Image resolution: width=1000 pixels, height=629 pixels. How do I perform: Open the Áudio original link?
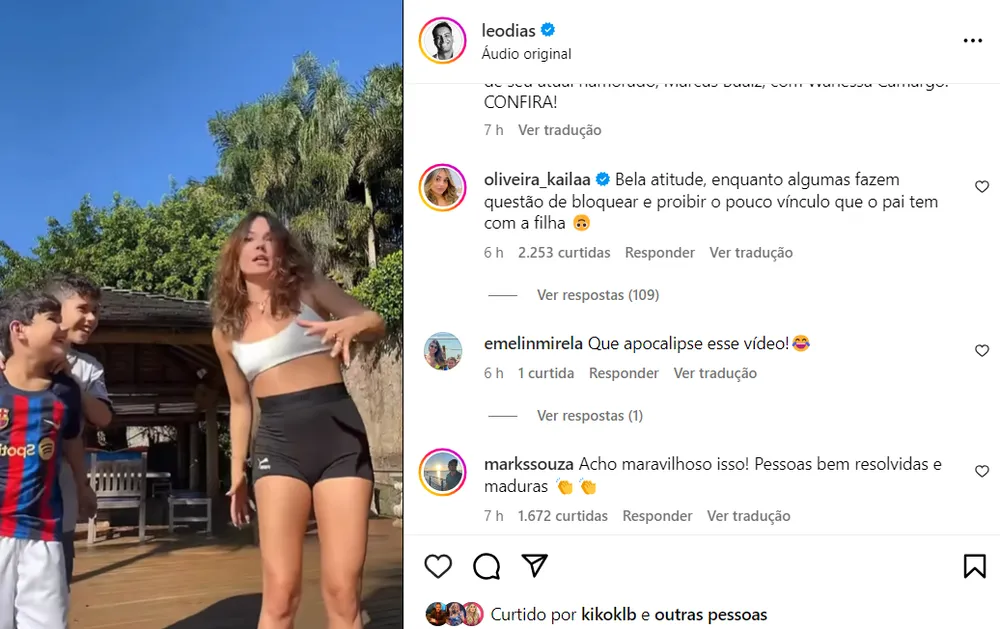tap(526, 54)
